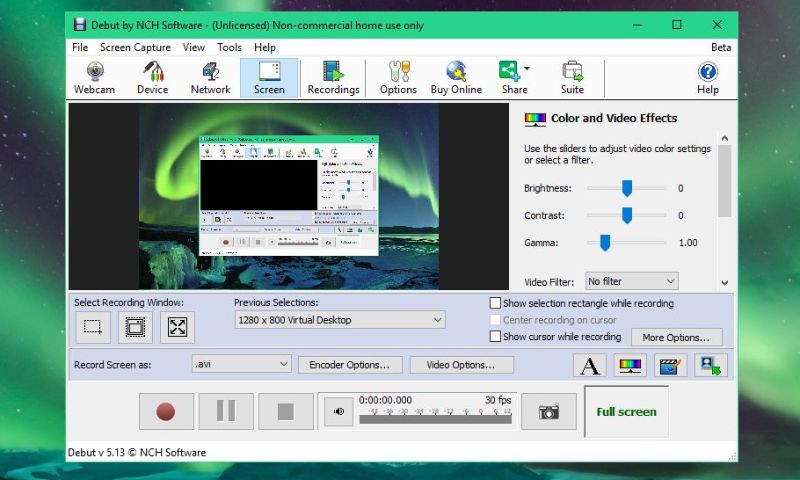Image resolution: width=800 pixels, height=480 pixels.
Task: Click the effects panel scroll up arrow
Action: [724, 138]
